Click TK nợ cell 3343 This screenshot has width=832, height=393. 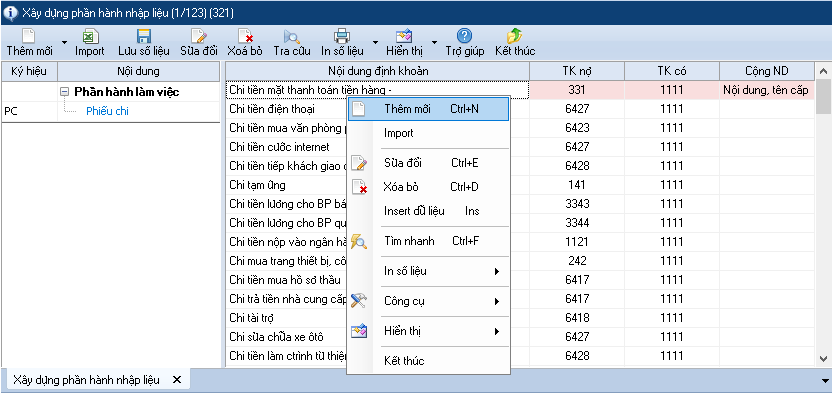(x=577, y=204)
